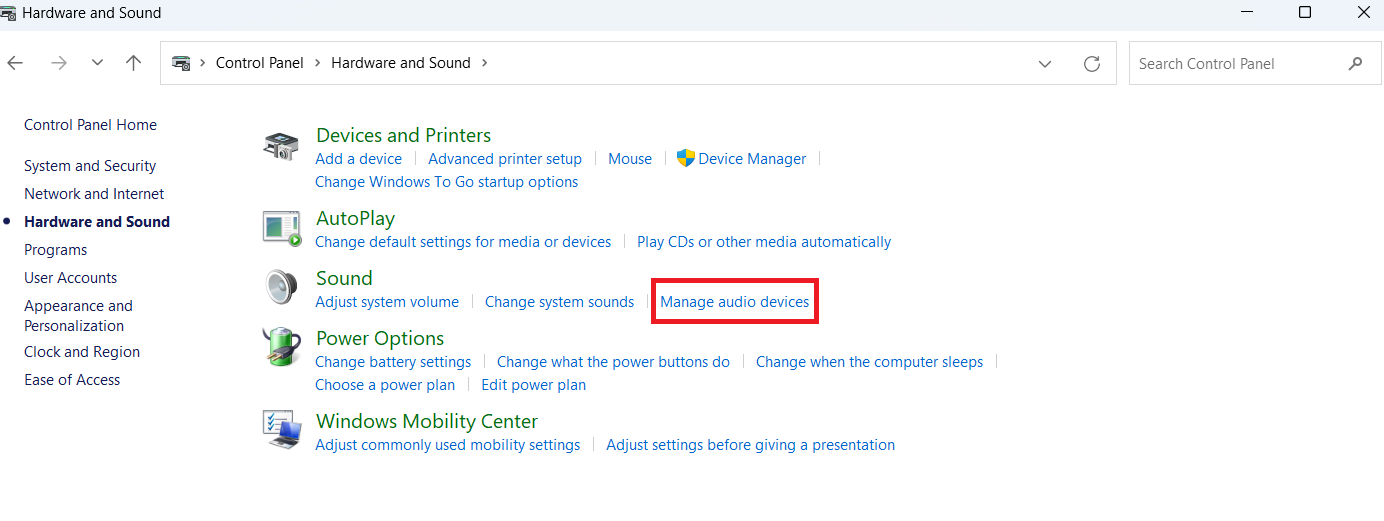The image size is (1384, 521).
Task: Go back with the back arrow
Action: (15, 62)
